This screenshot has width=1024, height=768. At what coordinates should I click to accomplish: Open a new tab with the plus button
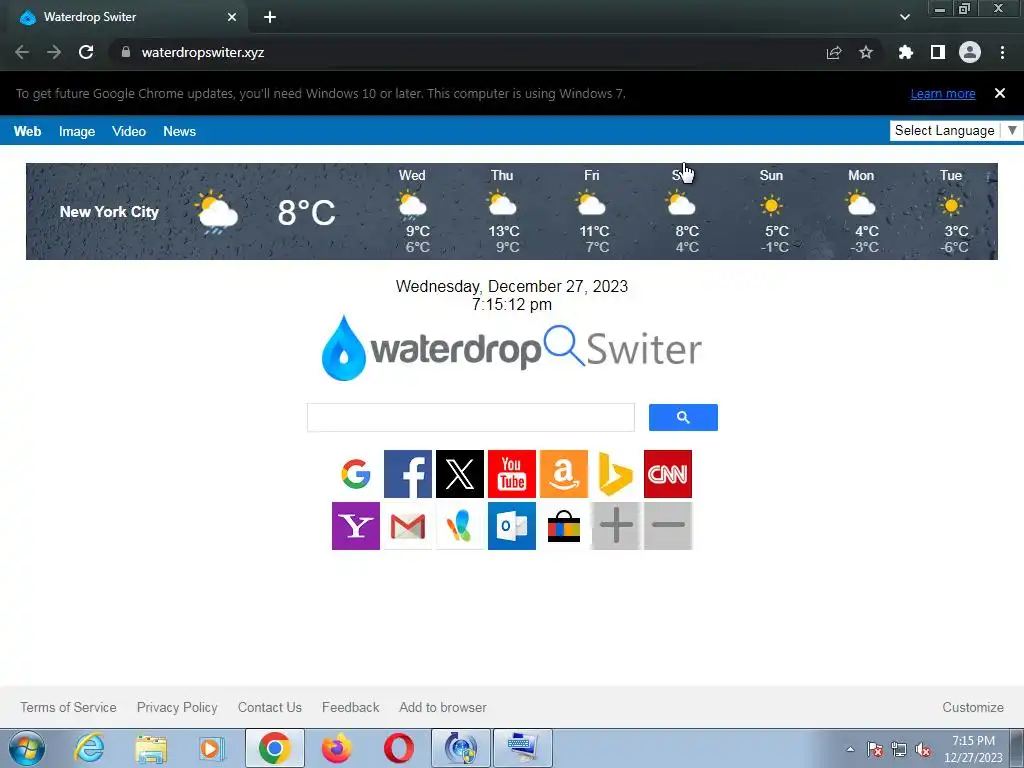coord(270,17)
